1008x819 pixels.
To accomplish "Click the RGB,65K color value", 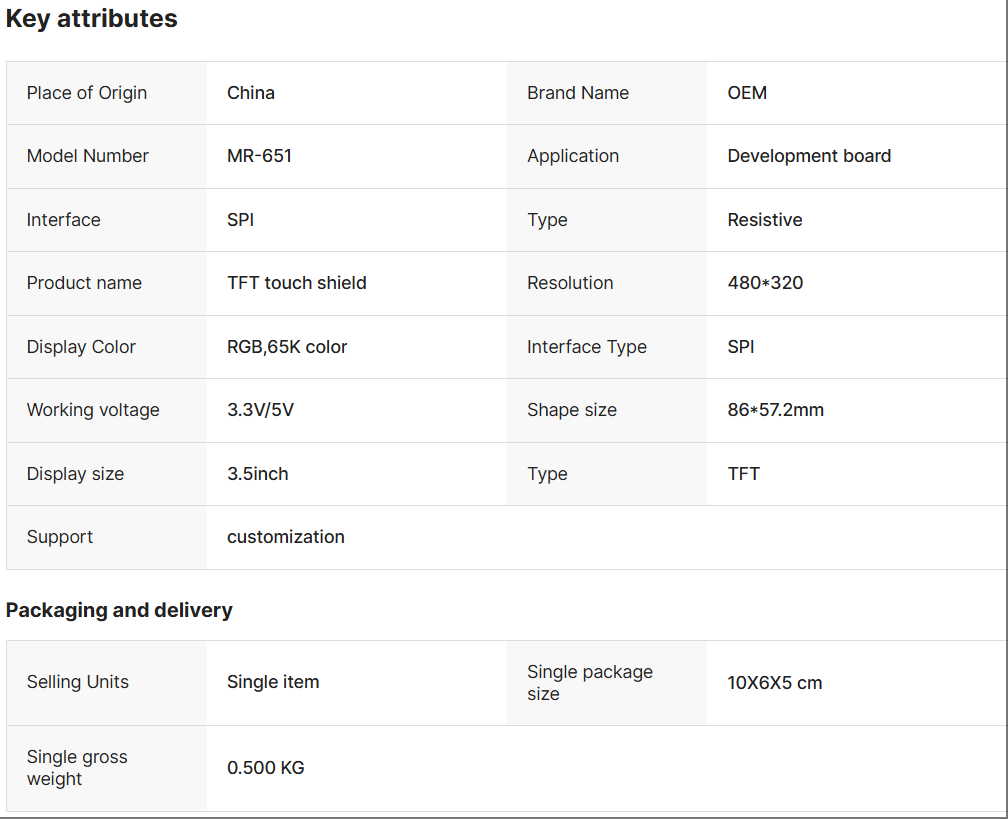I will point(287,347).
